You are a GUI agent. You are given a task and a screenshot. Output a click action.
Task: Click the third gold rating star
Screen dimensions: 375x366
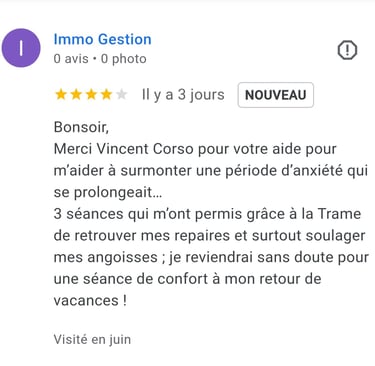(x=91, y=95)
